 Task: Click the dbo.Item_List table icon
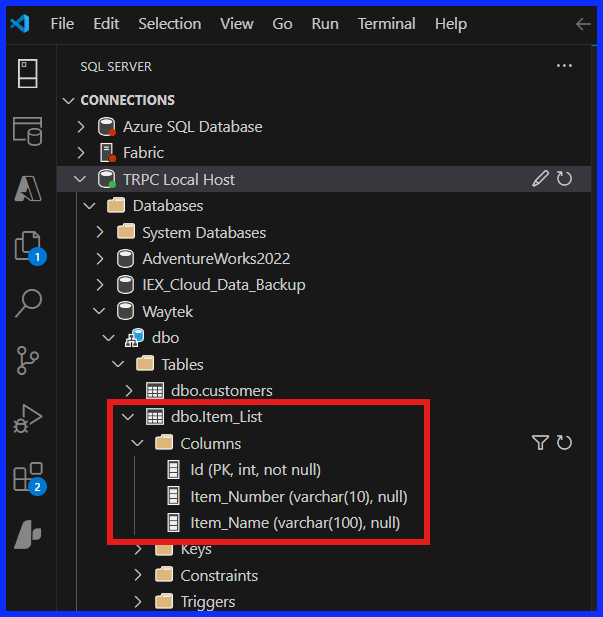pos(155,417)
